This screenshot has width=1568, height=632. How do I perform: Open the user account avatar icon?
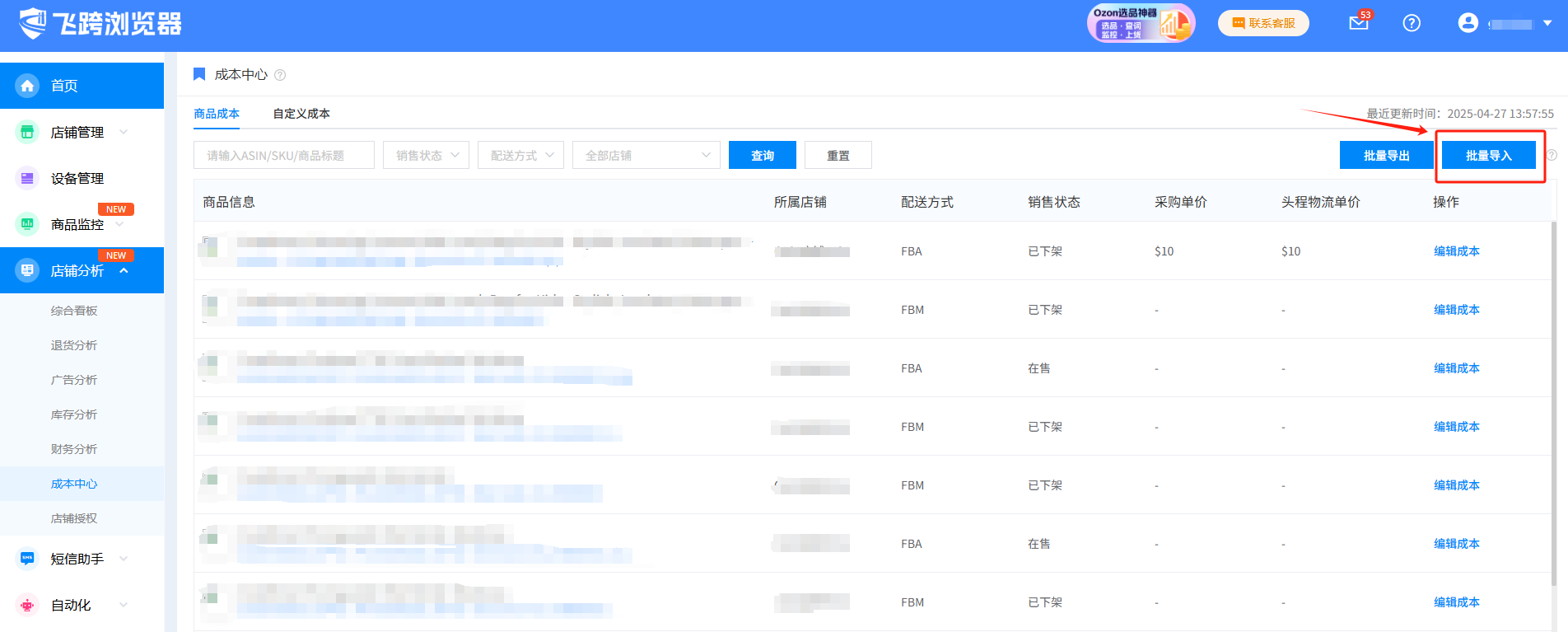tap(1468, 23)
